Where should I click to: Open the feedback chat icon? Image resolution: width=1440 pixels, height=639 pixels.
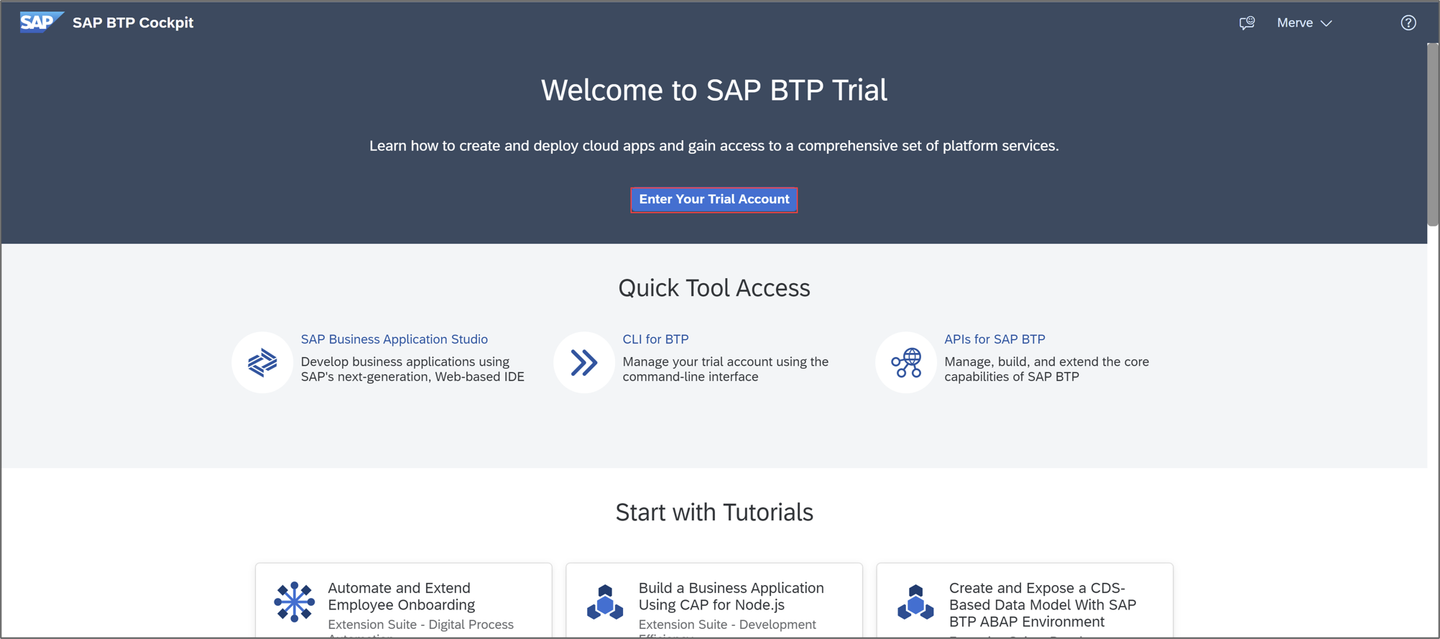click(x=1247, y=23)
